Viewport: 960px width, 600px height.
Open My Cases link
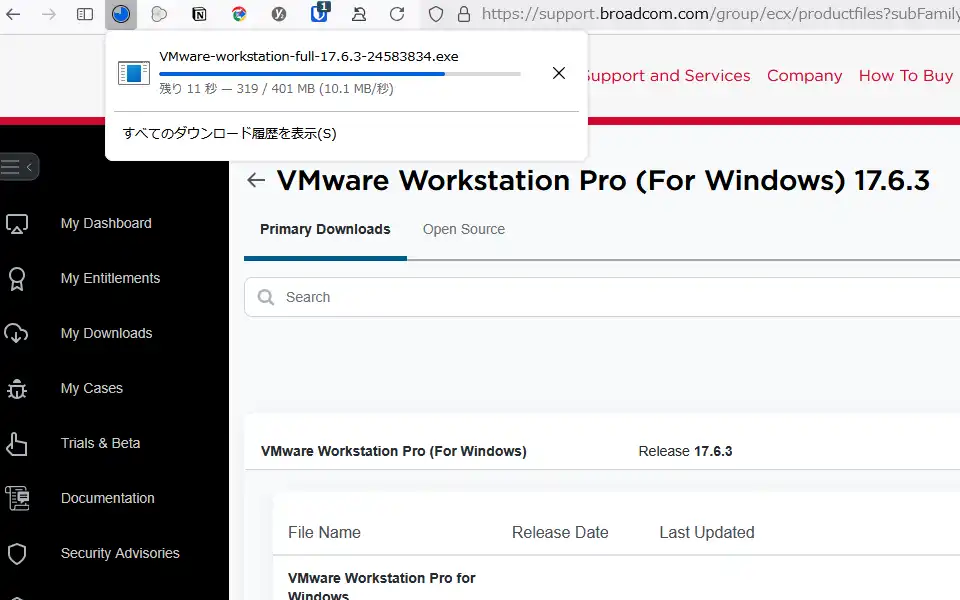[92, 388]
